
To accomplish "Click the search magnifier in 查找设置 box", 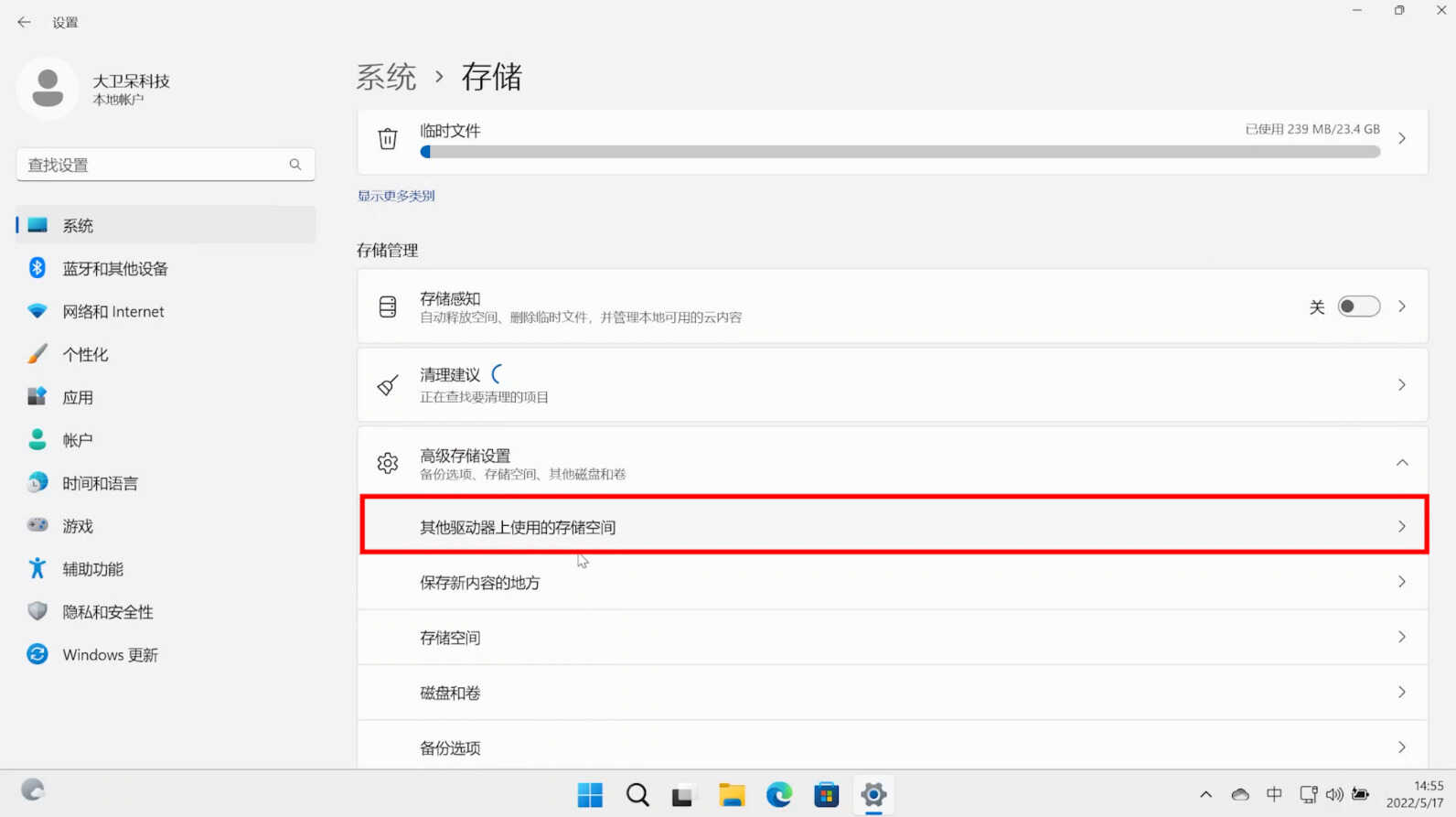I will tap(294, 165).
